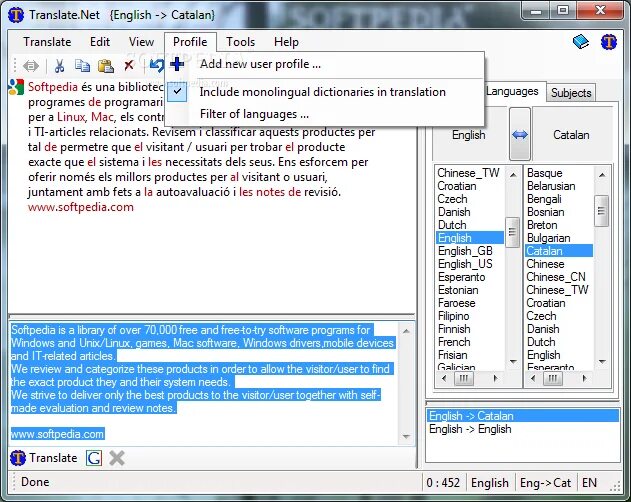Image resolution: width=631 pixels, height=502 pixels.
Task: Click the Paste clipboard toolbar icon
Action: (x=106, y=65)
